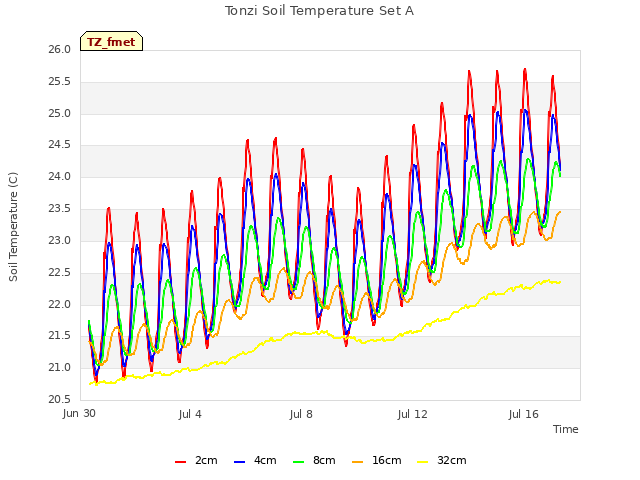Click the chart title Tonzi Soil Temperature Set A
Viewport: 640px width, 480px height.
[x=320, y=11]
